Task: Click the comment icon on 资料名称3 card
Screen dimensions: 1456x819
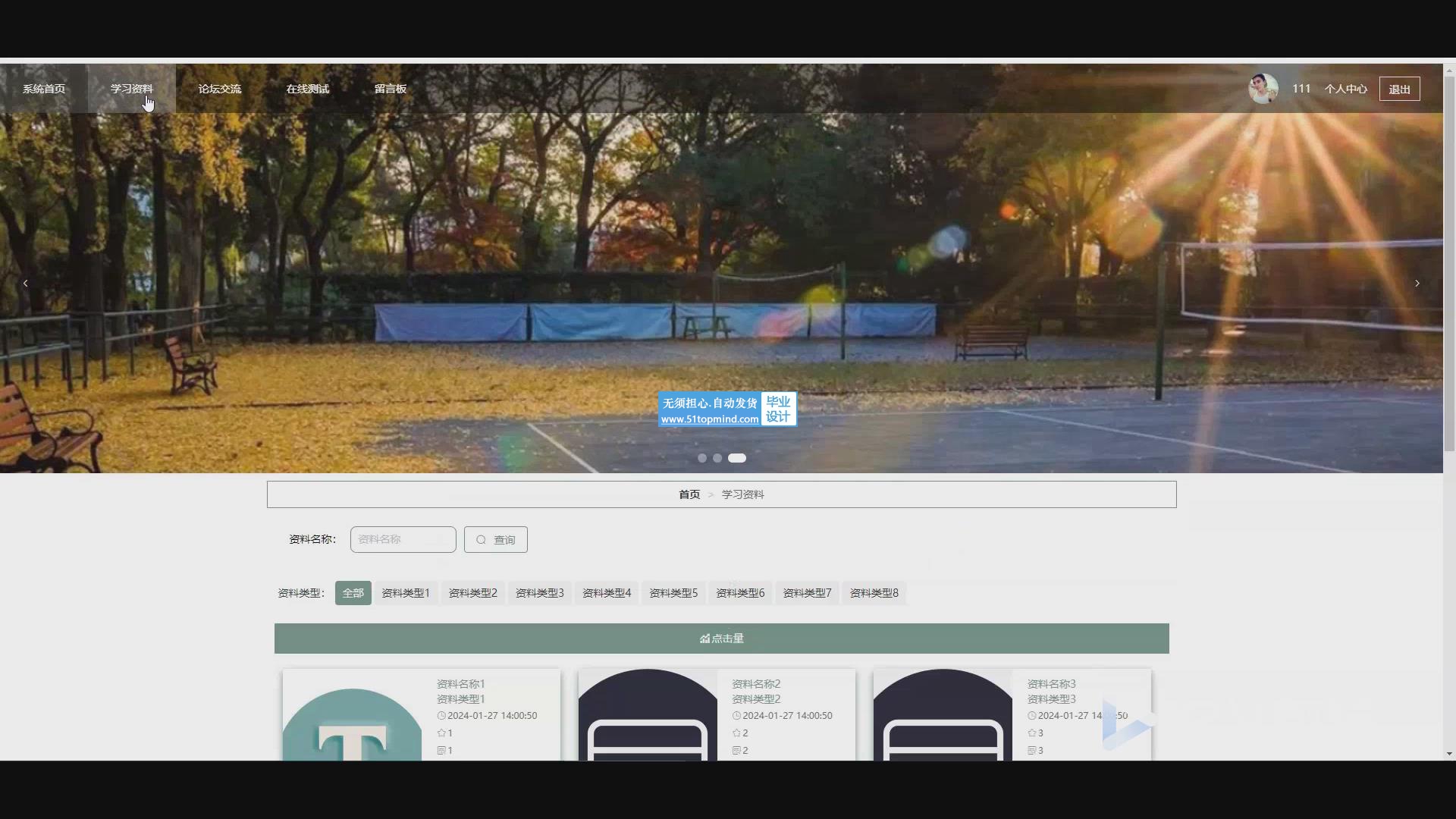Action: pos(1032,751)
